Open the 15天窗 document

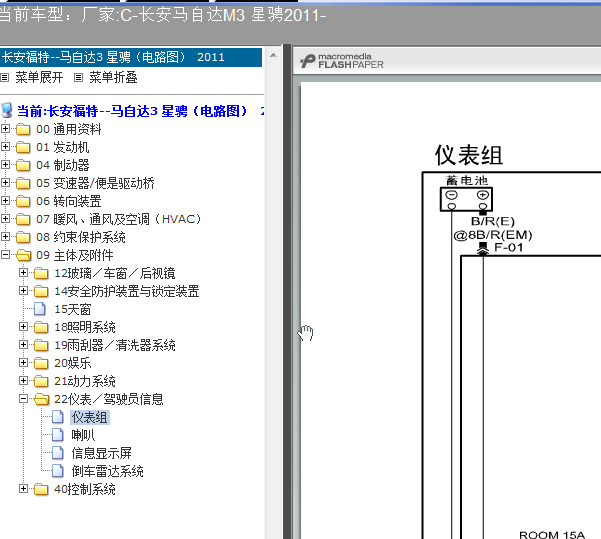[72, 309]
